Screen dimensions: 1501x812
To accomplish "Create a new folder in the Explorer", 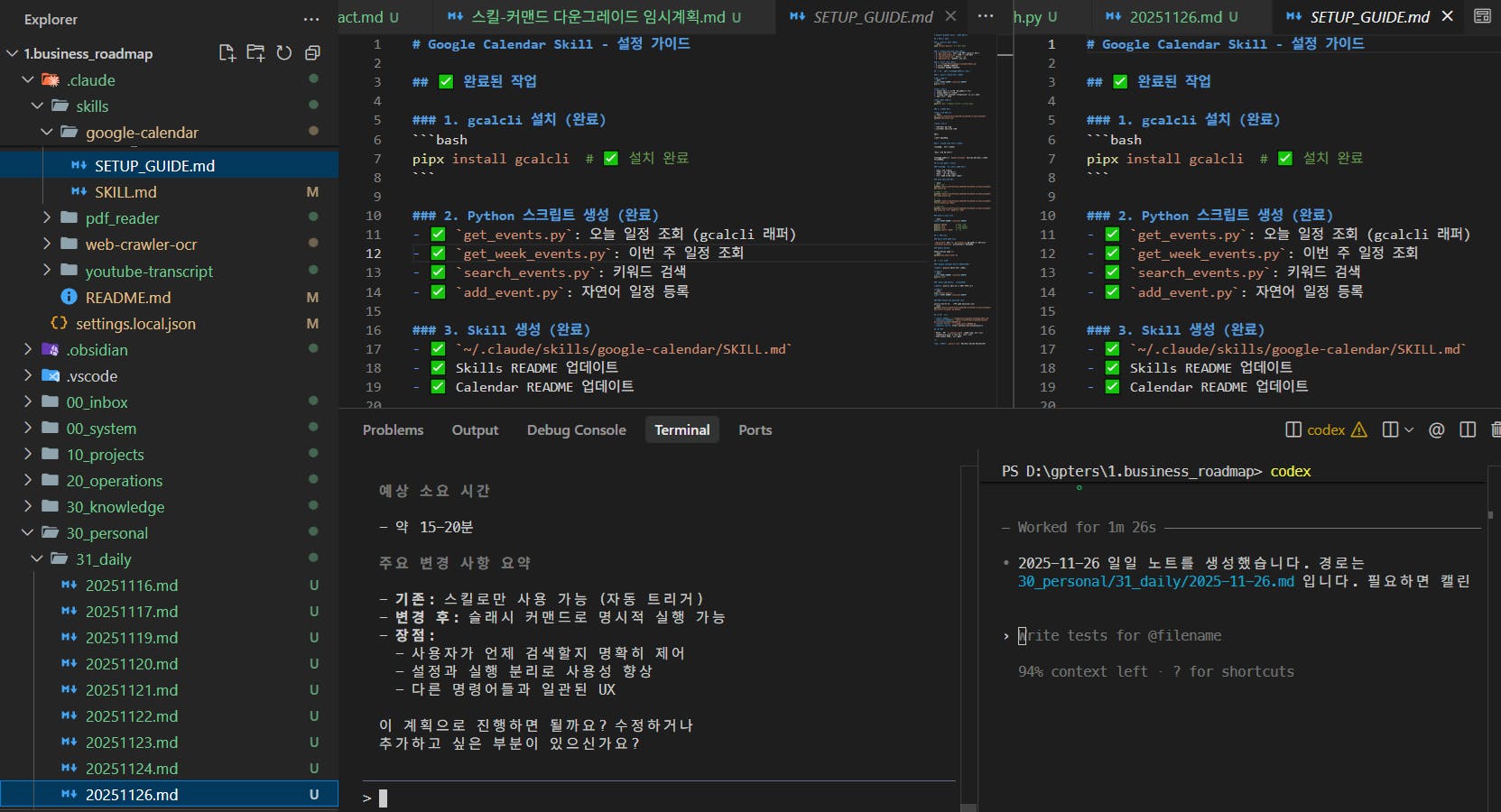I will click(x=255, y=52).
